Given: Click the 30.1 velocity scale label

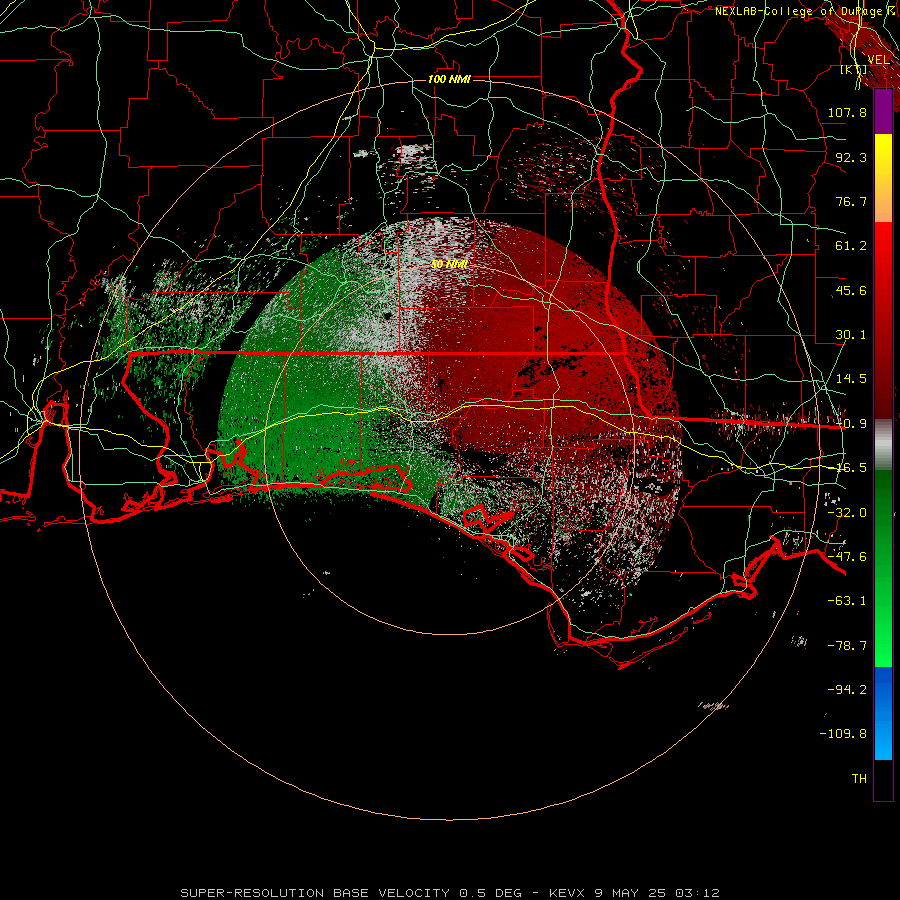Looking at the screenshot, I should tap(851, 335).
